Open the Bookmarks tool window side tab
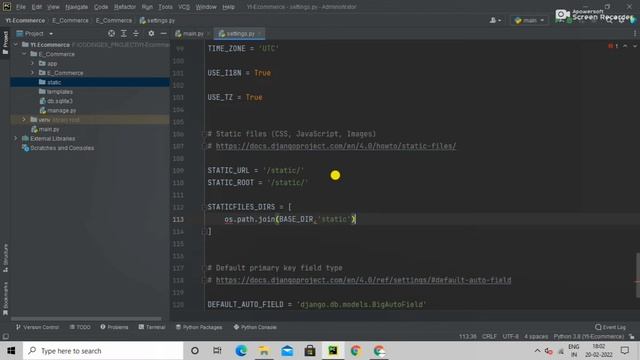The image size is (640, 360). pos(5,298)
